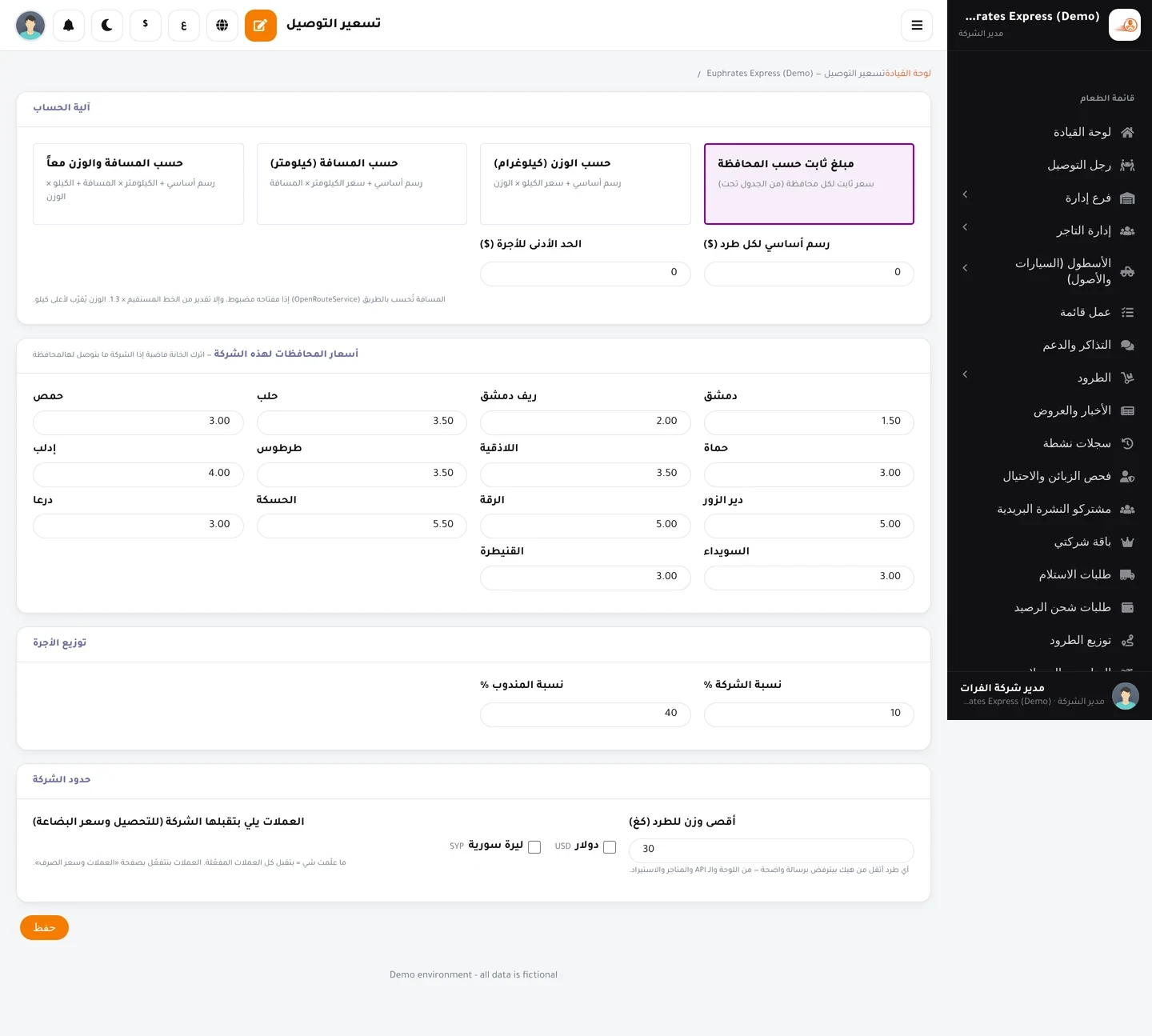Click the user avatar in the header
This screenshot has width=1152, height=1036.
[30, 26]
